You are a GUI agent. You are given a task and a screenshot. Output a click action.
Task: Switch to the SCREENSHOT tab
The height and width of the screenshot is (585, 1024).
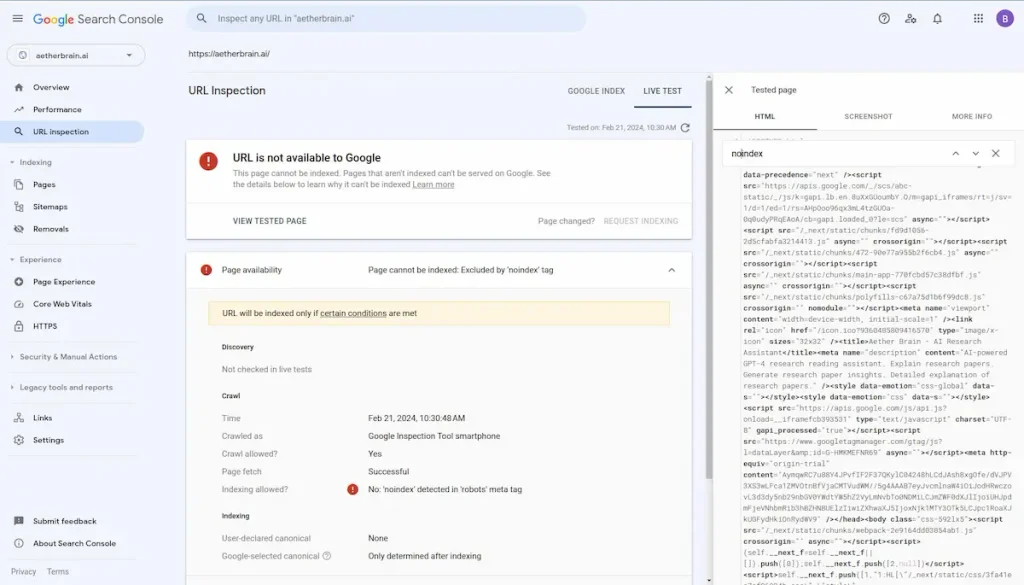(x=868, y=116)
